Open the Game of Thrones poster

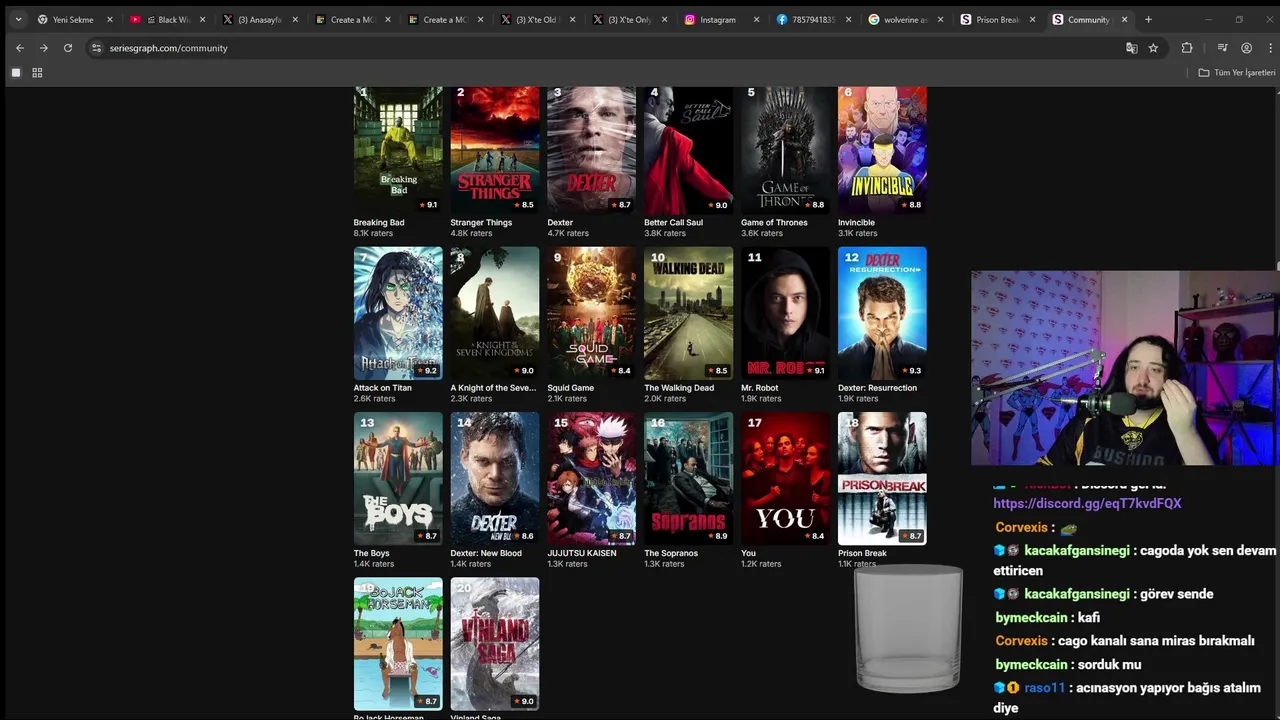[x=786, y=149]
